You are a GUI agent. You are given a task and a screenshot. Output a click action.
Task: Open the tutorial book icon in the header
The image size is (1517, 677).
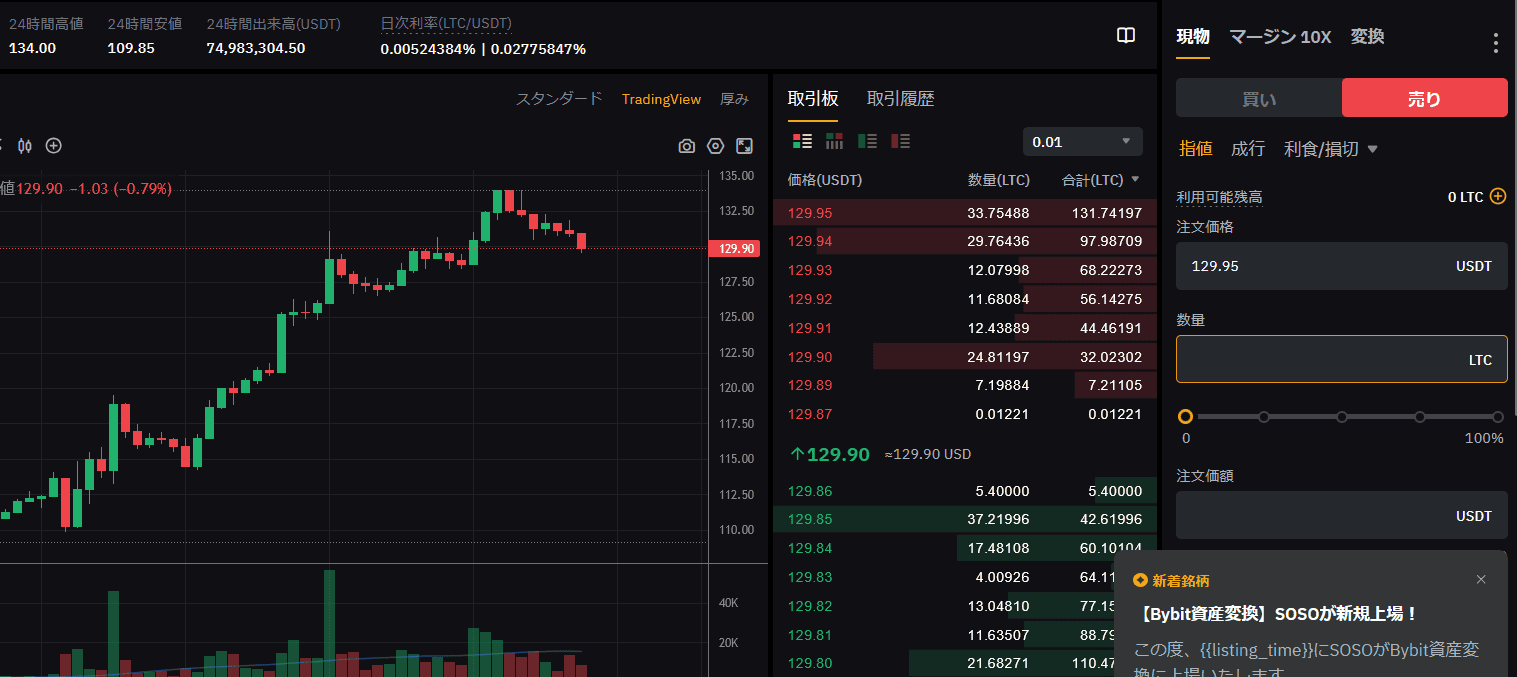point(1126,36)
